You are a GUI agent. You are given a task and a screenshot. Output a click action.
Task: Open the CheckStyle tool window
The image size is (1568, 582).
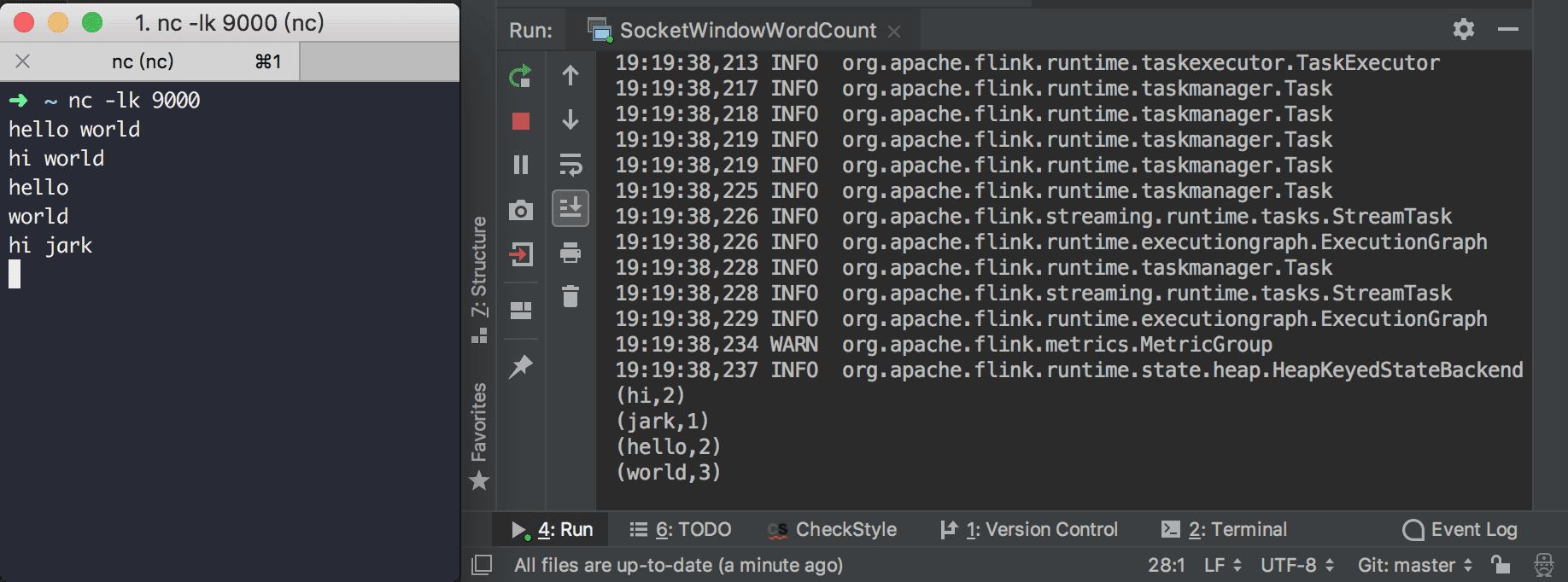pyautogui.click(x=832, y=529)
